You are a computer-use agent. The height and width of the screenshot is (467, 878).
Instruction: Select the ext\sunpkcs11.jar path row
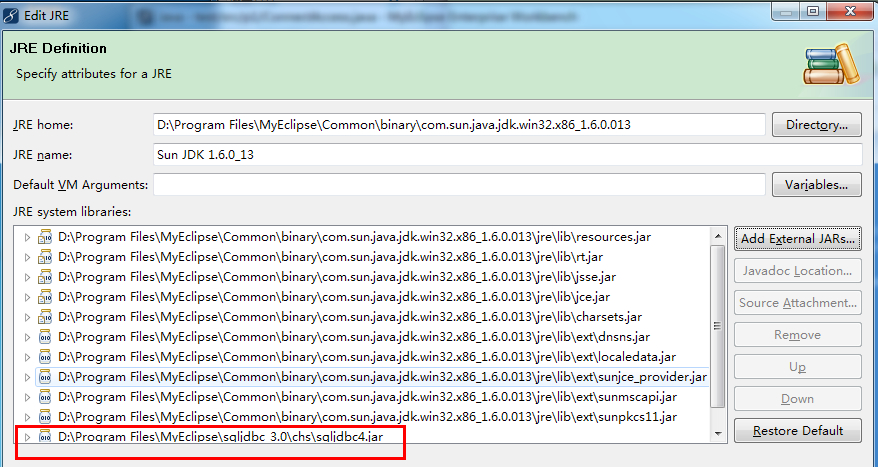(x=367, y=417)
